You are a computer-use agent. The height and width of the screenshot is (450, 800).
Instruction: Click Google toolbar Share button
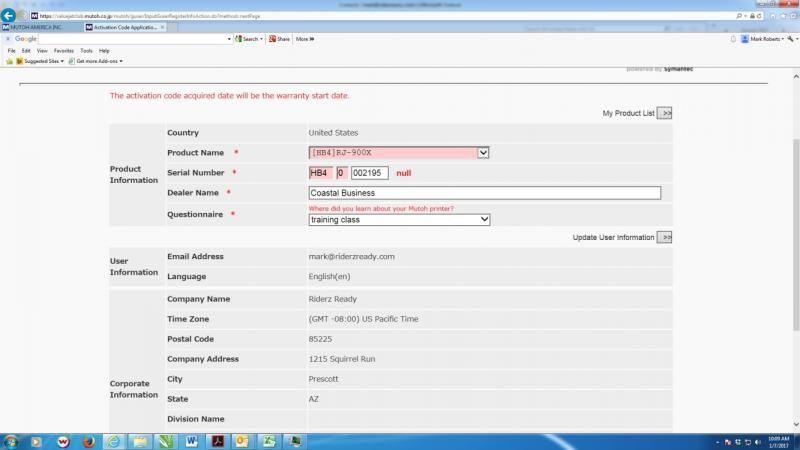[x=279, y=39]
